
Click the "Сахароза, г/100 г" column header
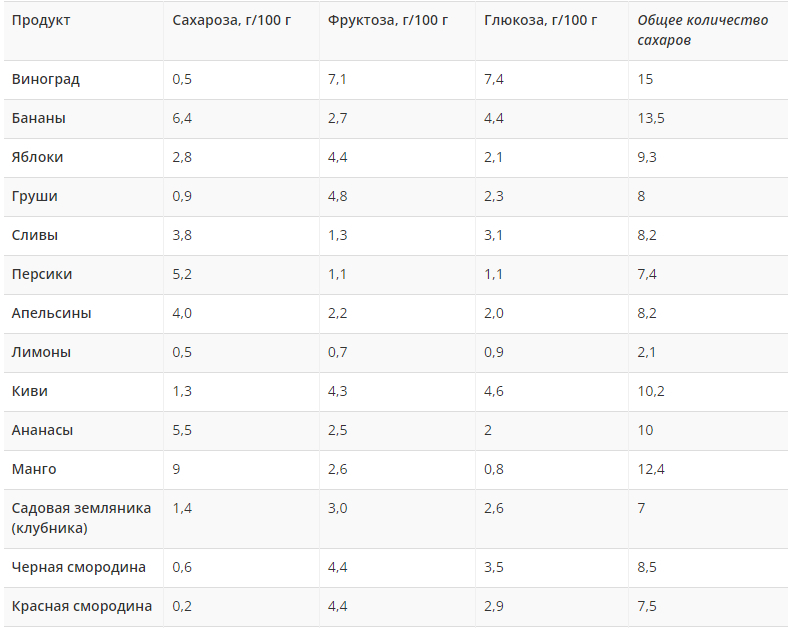(232, 21)
